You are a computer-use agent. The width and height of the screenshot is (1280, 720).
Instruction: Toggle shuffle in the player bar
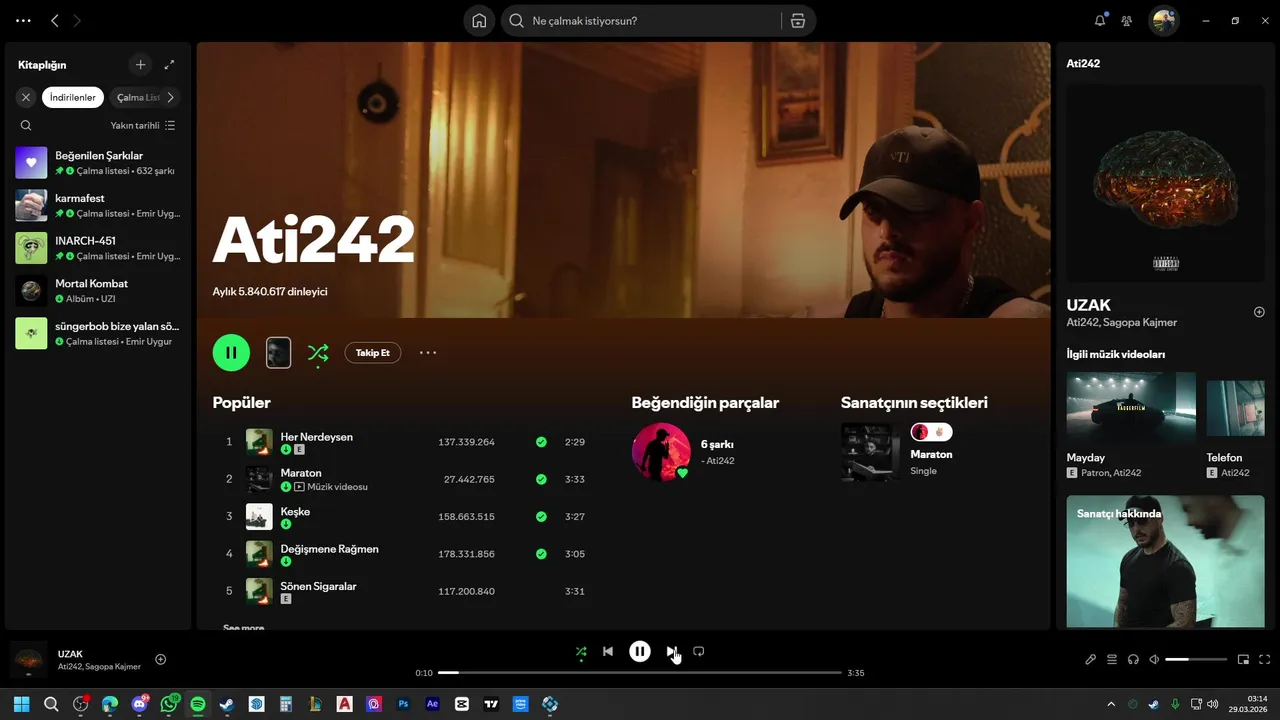pos(581,651)
